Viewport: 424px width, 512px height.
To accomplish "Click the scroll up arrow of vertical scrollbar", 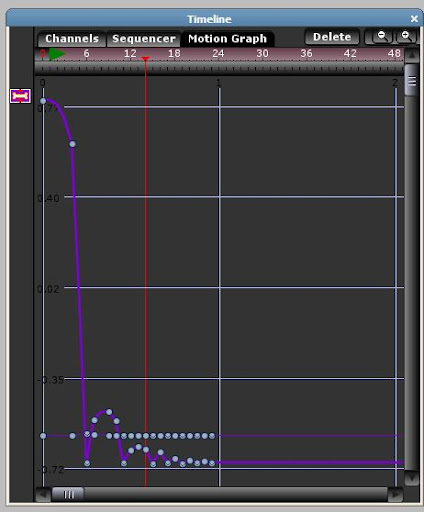I will click(412, 55).
